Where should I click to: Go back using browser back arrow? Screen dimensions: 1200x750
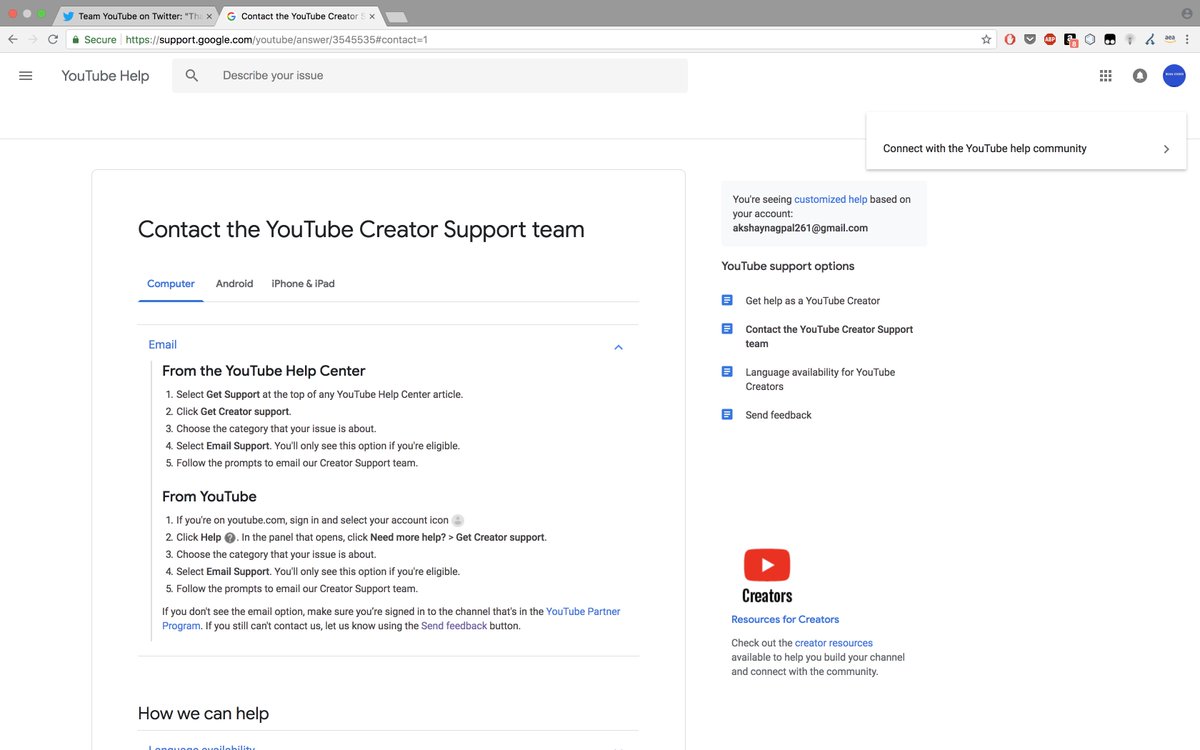click(x=12, y=39)
